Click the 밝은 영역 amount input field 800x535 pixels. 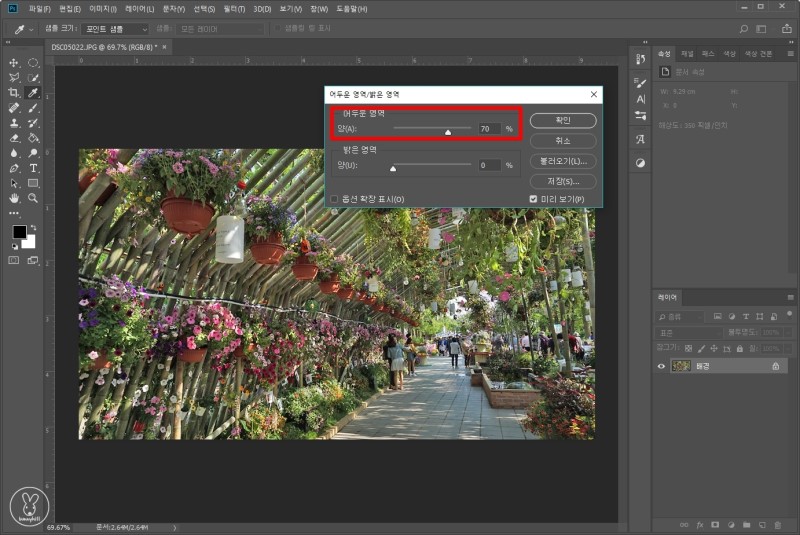[489, 165]
